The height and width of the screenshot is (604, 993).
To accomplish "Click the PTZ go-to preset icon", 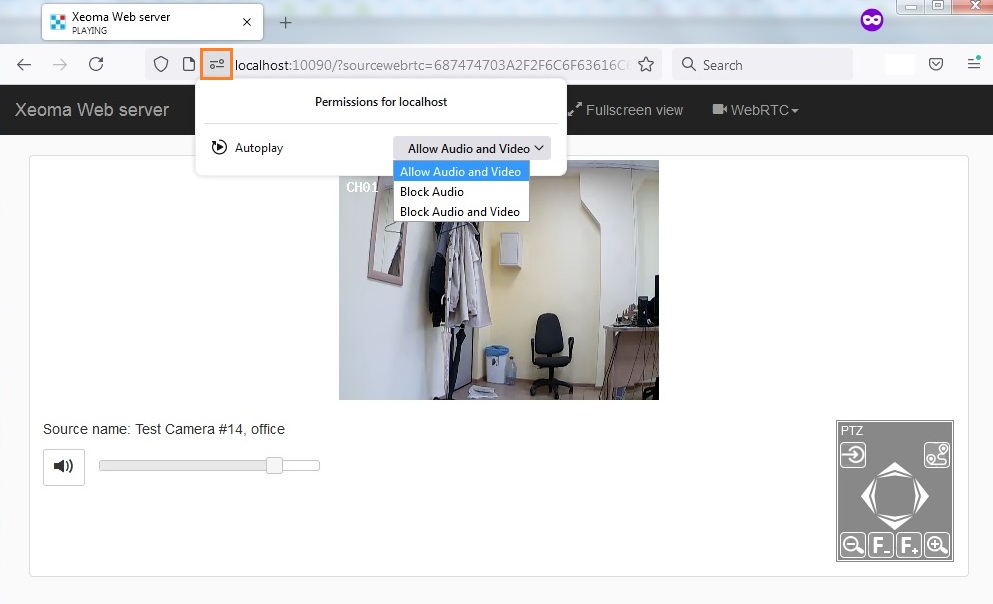I will (x=853, y=455).
